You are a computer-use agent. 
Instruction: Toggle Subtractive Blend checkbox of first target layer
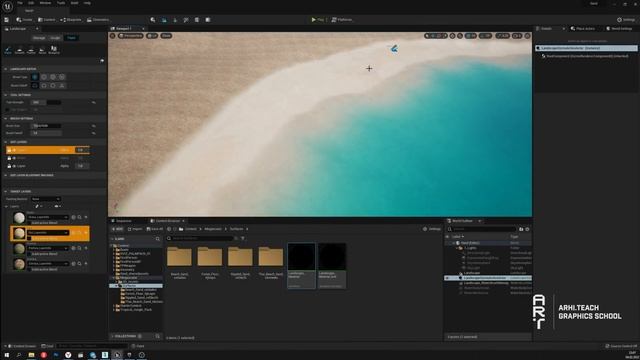pos(29,223)
